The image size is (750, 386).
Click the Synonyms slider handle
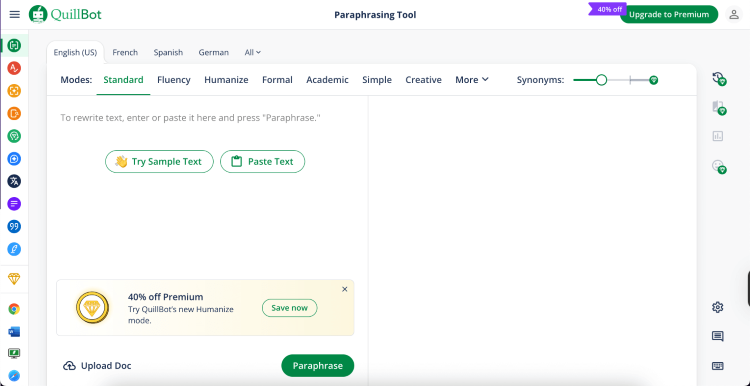(601, 80)
